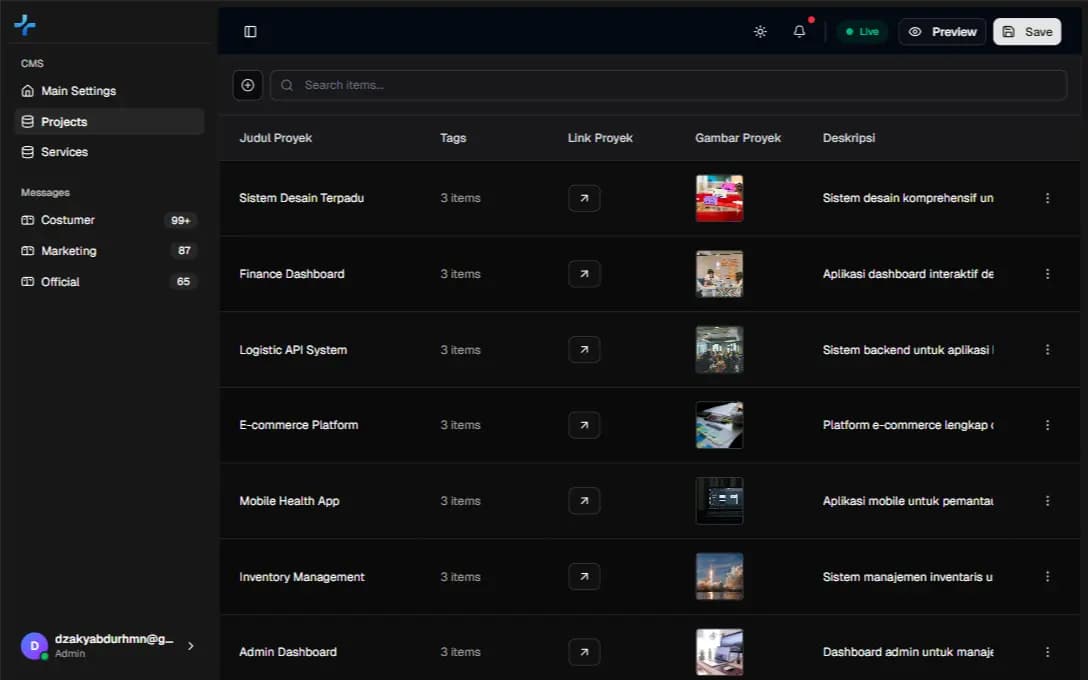
Task: Toggle the sidebar panel icon
Action: (x=250, y=32)
